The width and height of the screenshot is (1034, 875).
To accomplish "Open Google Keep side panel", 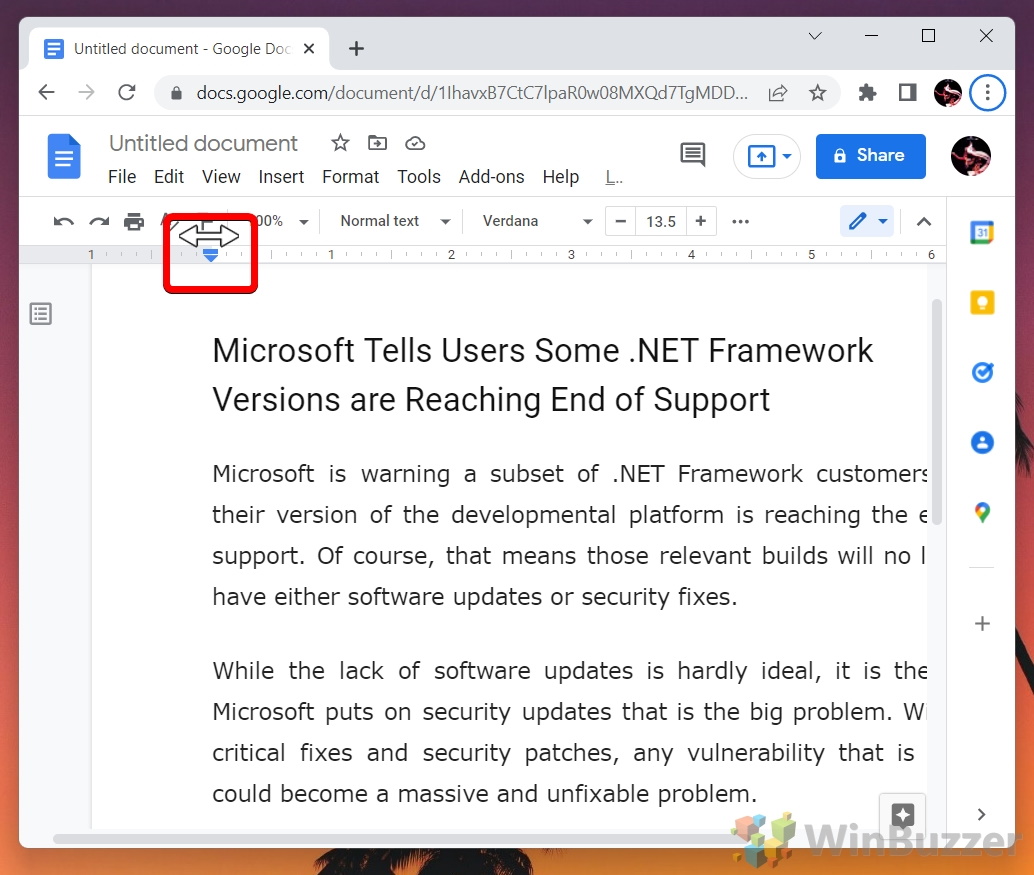I will click(982, 302).
